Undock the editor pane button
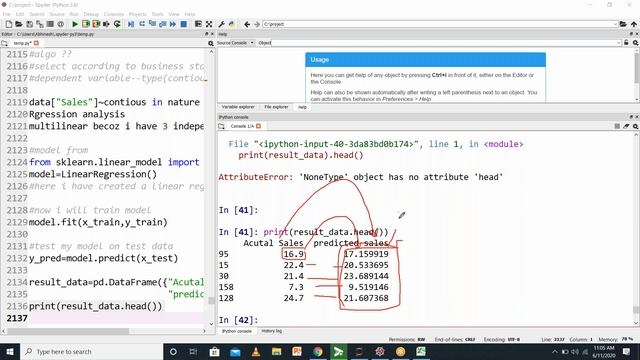Screen dimensions: 640x360 [x=207, y=34]
